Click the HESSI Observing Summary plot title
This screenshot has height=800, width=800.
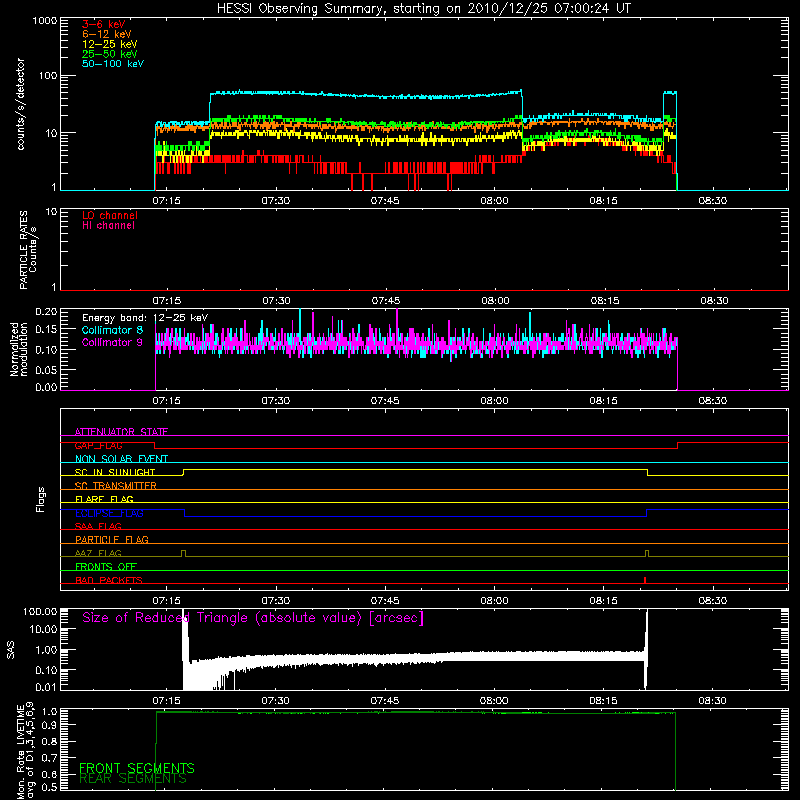pyautogui.click(x=424, y=9)
